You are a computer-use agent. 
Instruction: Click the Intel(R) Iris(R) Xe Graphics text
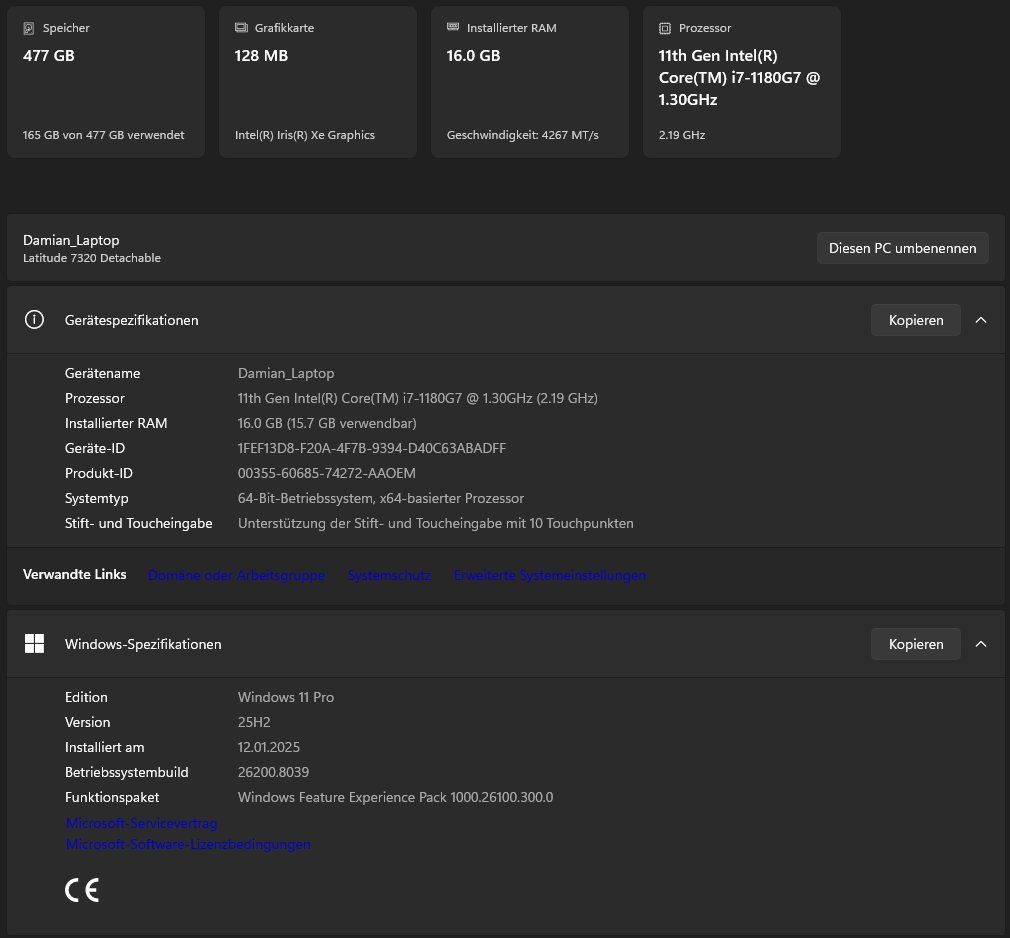click(305, 135)
